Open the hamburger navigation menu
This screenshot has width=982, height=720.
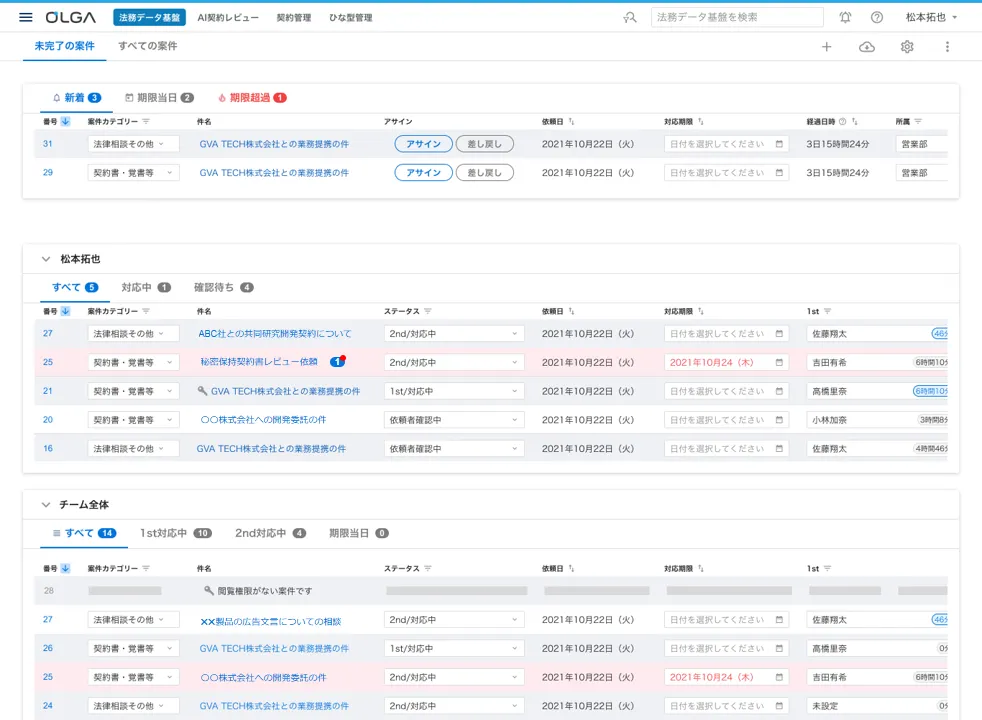(26, 17)
